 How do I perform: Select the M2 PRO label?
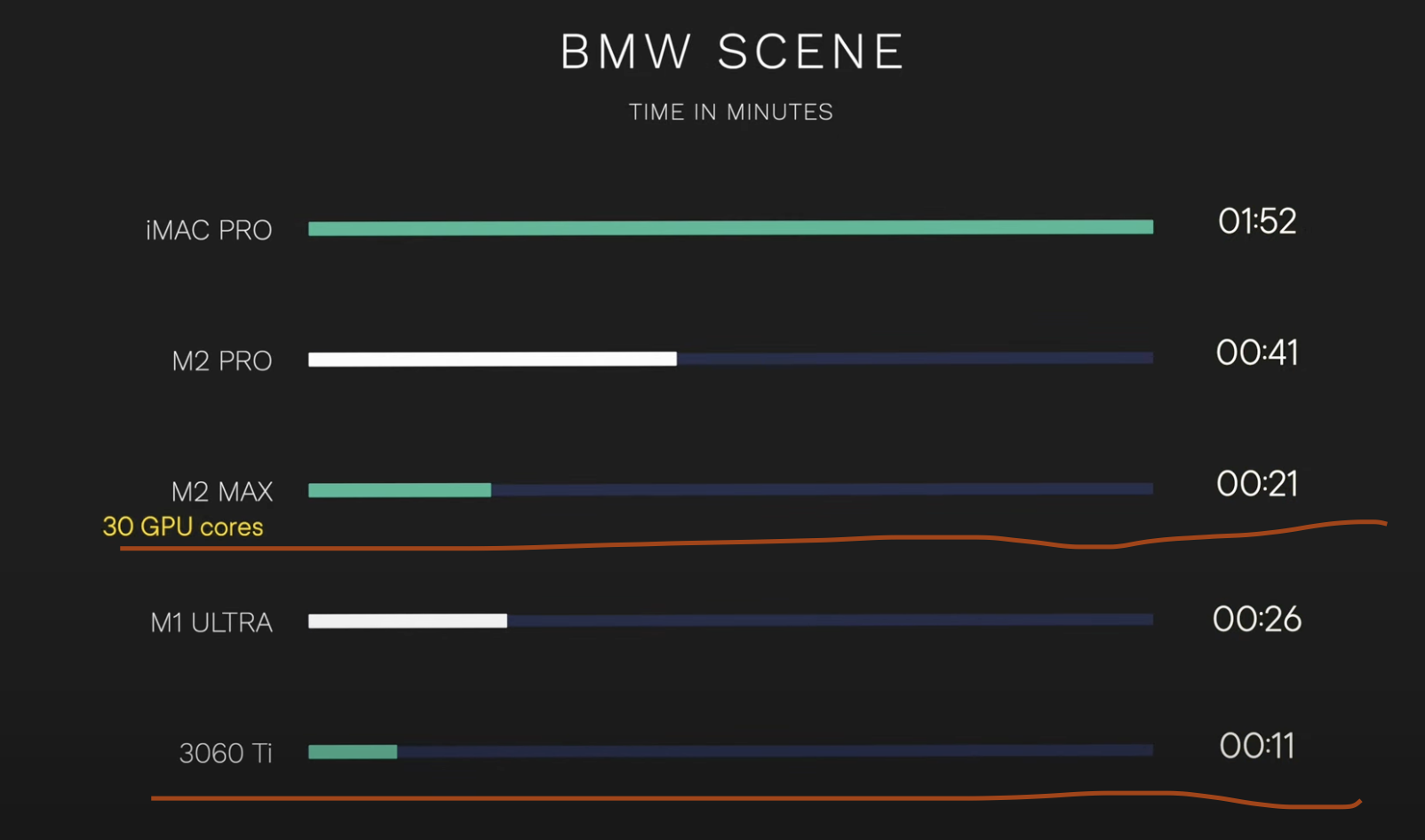221,361
